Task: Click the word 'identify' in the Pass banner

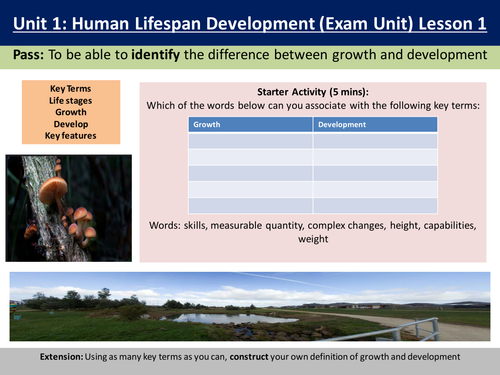Action: click(155, 55)
